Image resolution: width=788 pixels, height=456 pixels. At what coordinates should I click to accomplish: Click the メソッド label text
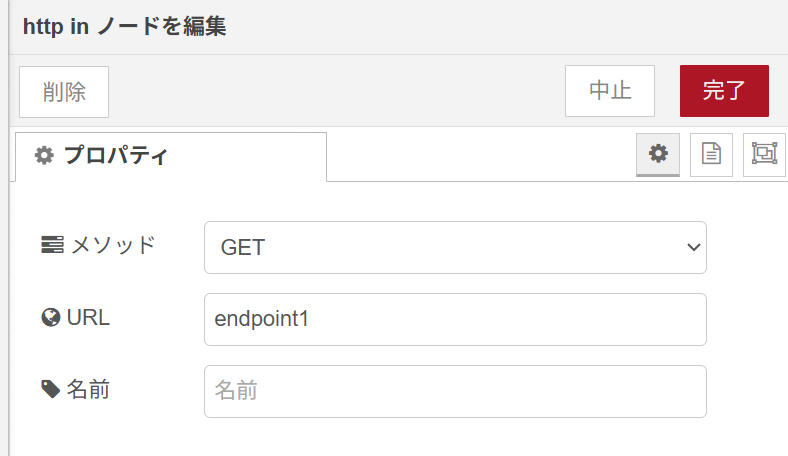[x=112, y=245]
